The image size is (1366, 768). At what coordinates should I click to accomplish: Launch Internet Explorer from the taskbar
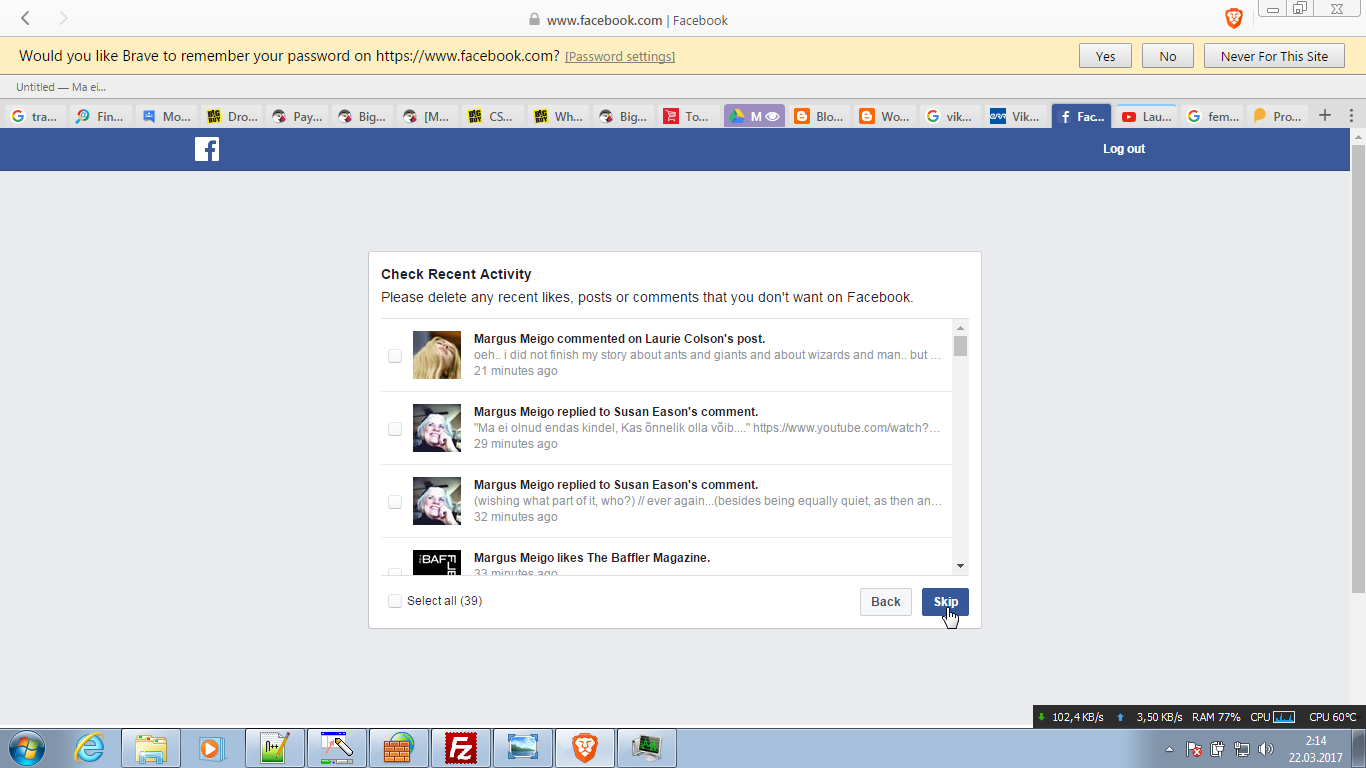click(90, 748)
